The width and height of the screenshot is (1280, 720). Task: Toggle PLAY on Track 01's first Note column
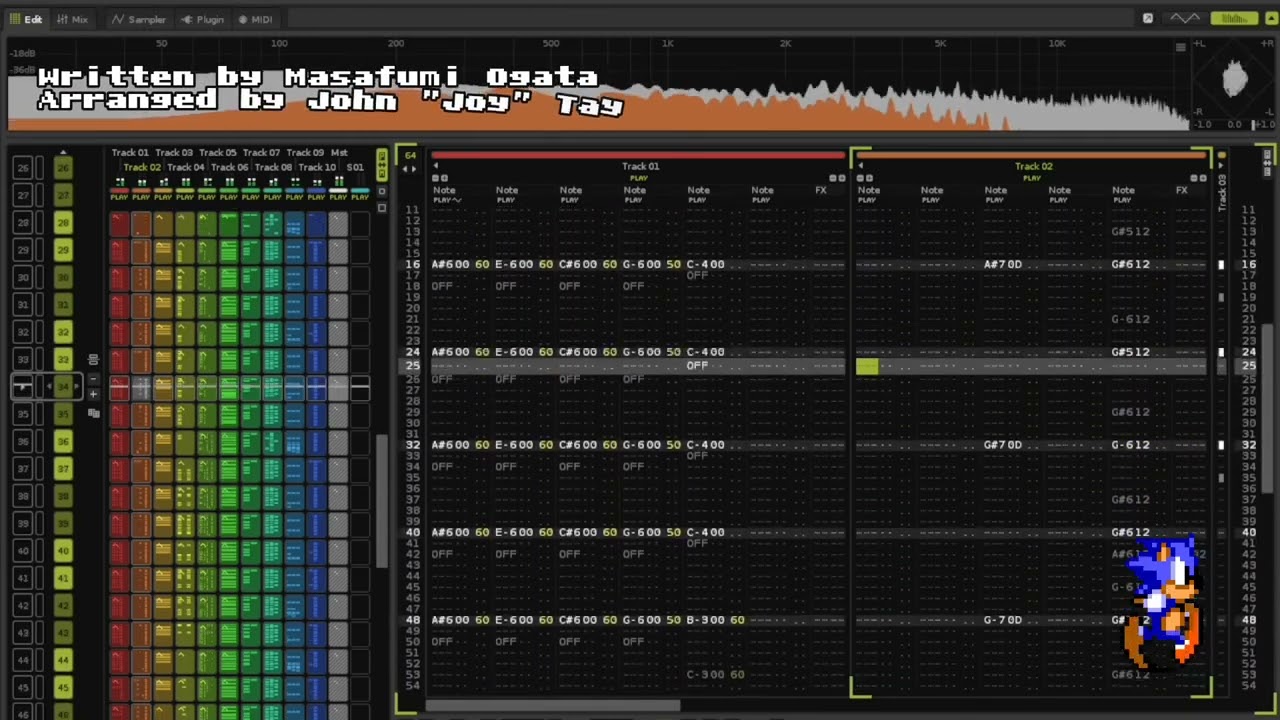tap(441, 200)
